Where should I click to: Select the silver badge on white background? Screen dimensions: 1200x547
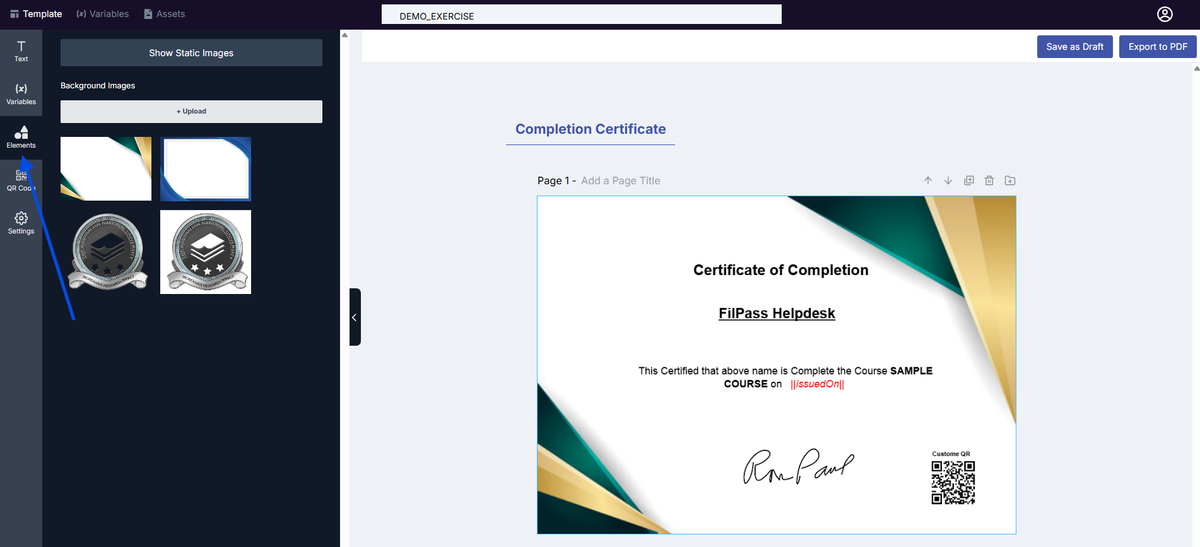coord(206,252)
